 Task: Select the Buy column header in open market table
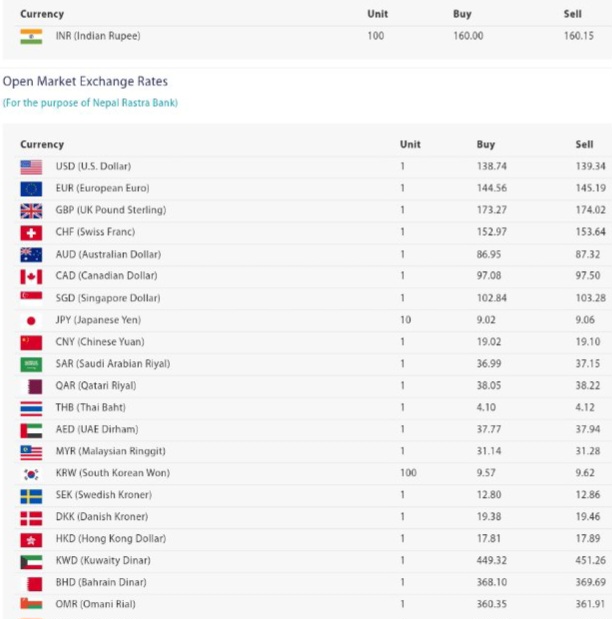tap(485, 145)
